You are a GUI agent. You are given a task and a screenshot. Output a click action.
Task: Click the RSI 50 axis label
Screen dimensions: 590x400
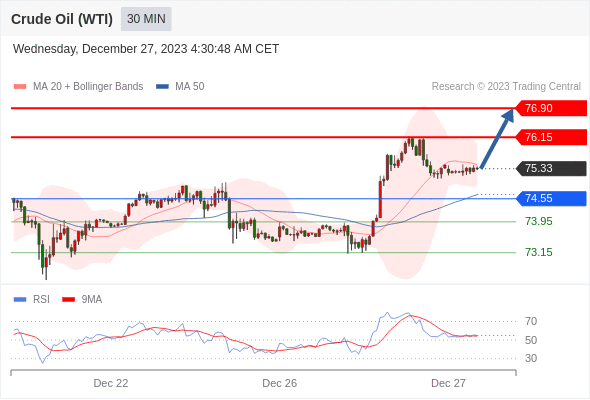click(x=531, y=340)
